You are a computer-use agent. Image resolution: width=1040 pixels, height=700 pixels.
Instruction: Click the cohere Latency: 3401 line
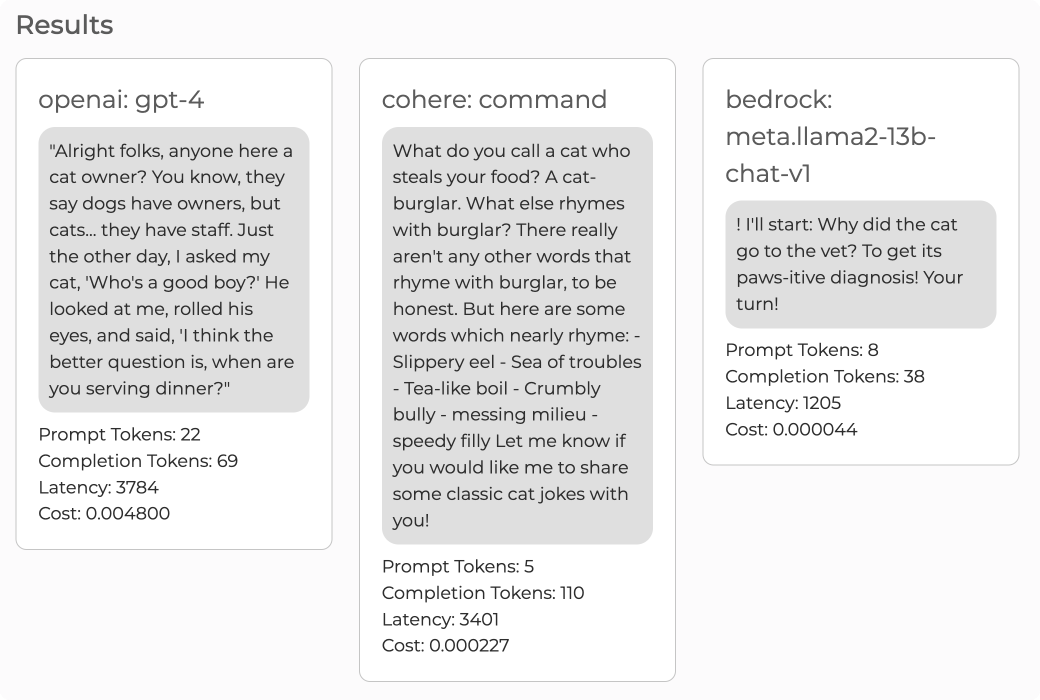440,619
